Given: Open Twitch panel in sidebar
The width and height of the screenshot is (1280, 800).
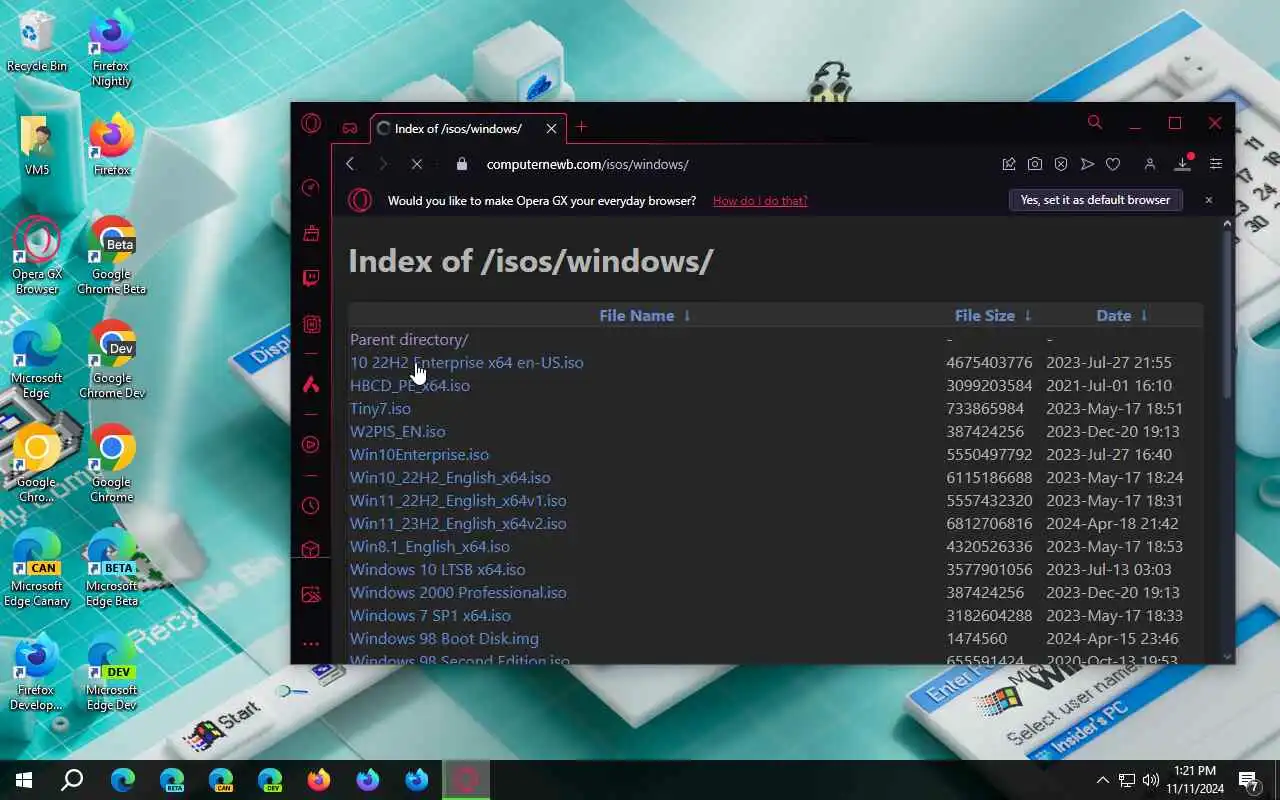Looking at the screenshot, I should pyautogui.click(x=311, y=278).
